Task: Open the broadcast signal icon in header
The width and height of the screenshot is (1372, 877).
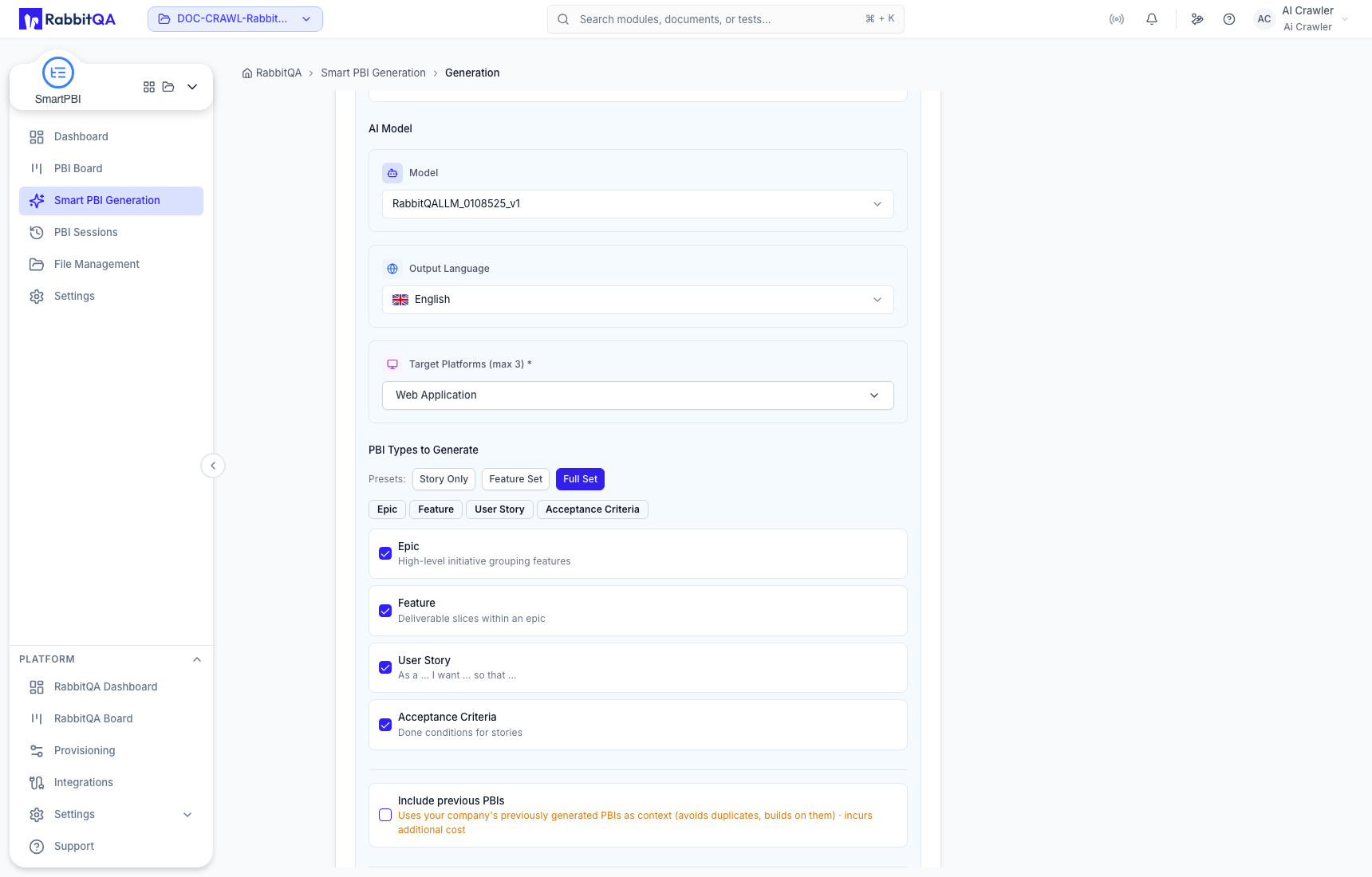Action: [x=1117, y=19]
